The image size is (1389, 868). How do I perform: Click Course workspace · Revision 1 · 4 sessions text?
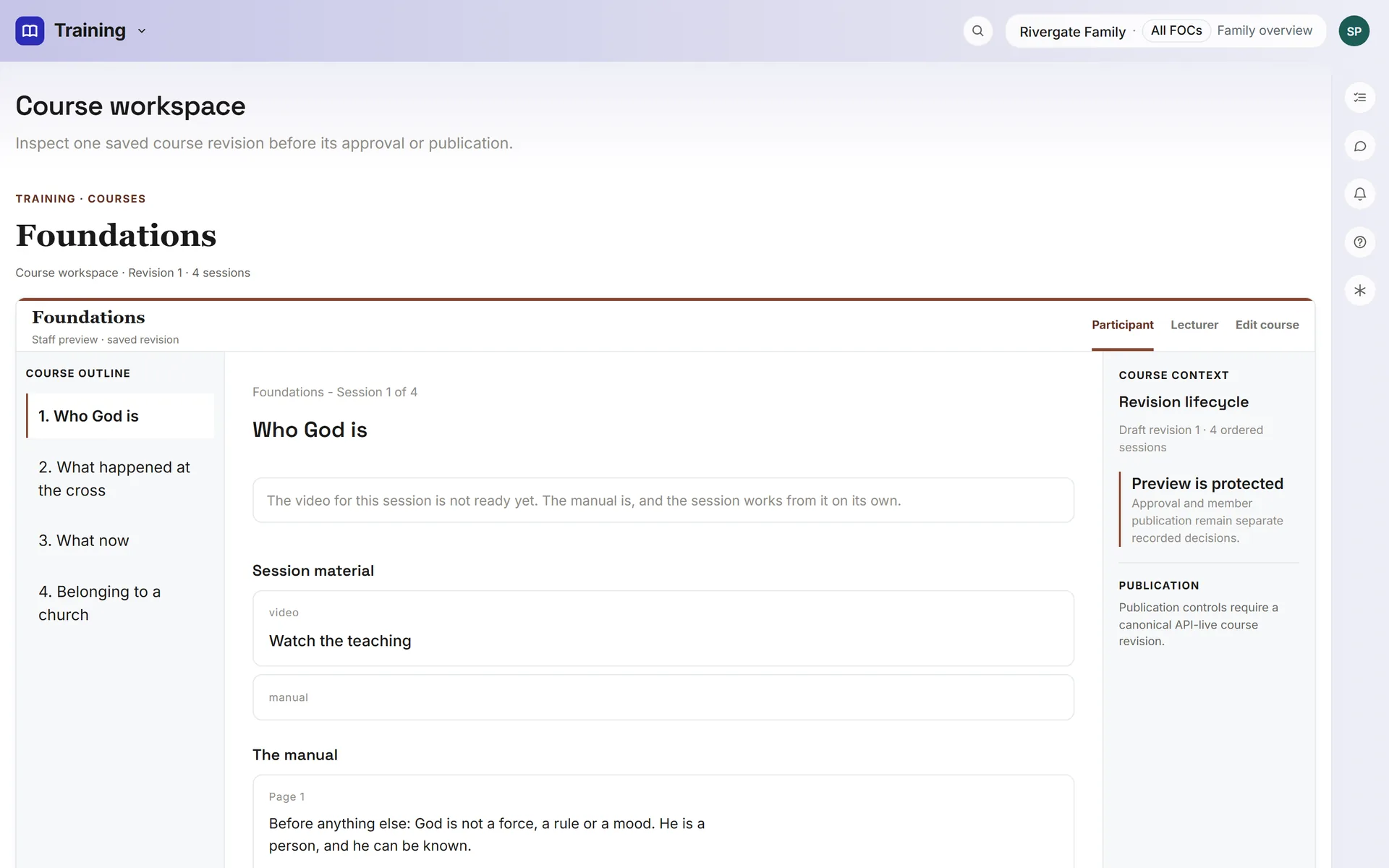pos(132,273)
